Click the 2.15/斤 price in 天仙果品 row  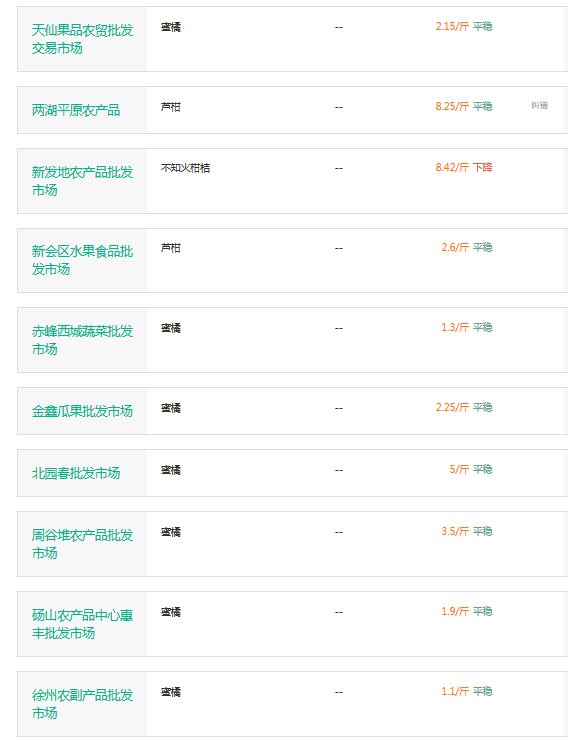pyautogui.click(x=452, y=26)
